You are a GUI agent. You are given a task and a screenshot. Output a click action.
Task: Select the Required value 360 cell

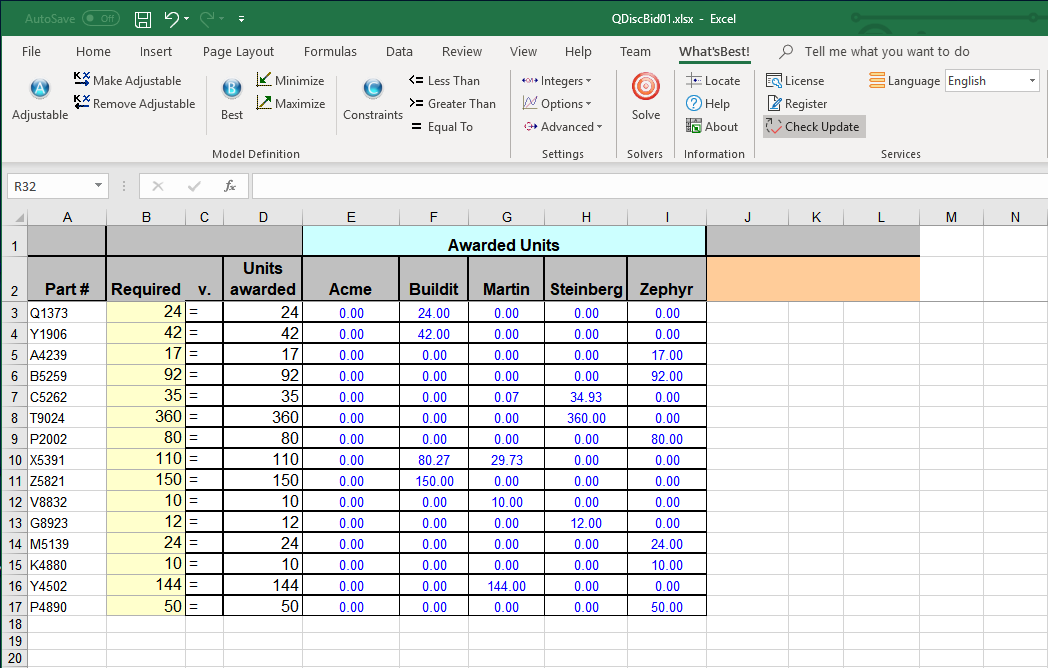146,417
